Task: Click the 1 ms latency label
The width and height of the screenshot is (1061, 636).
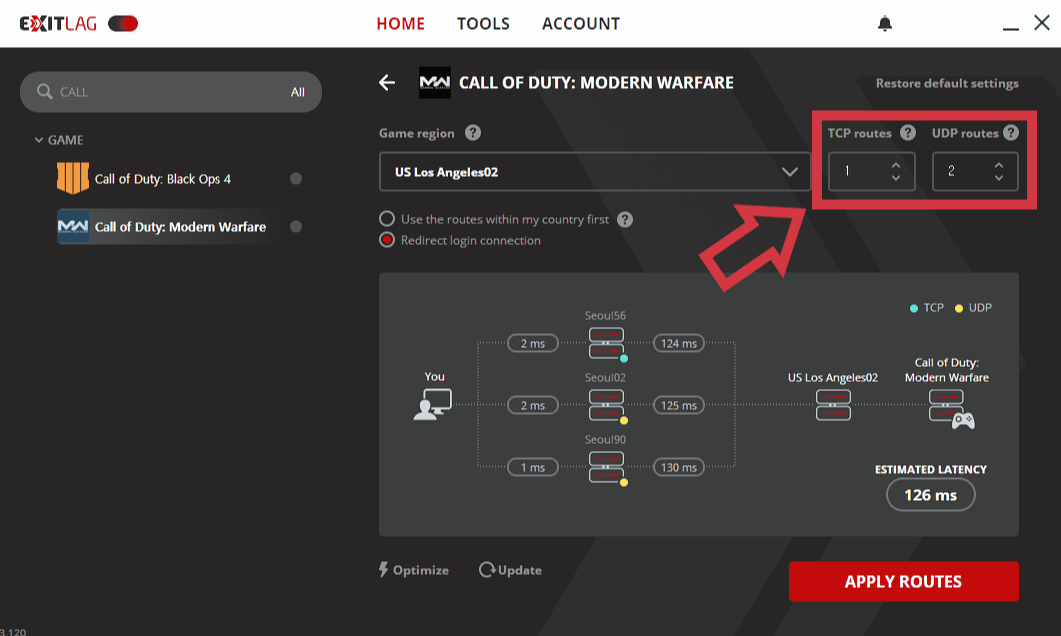Action: tap(533, 467)
